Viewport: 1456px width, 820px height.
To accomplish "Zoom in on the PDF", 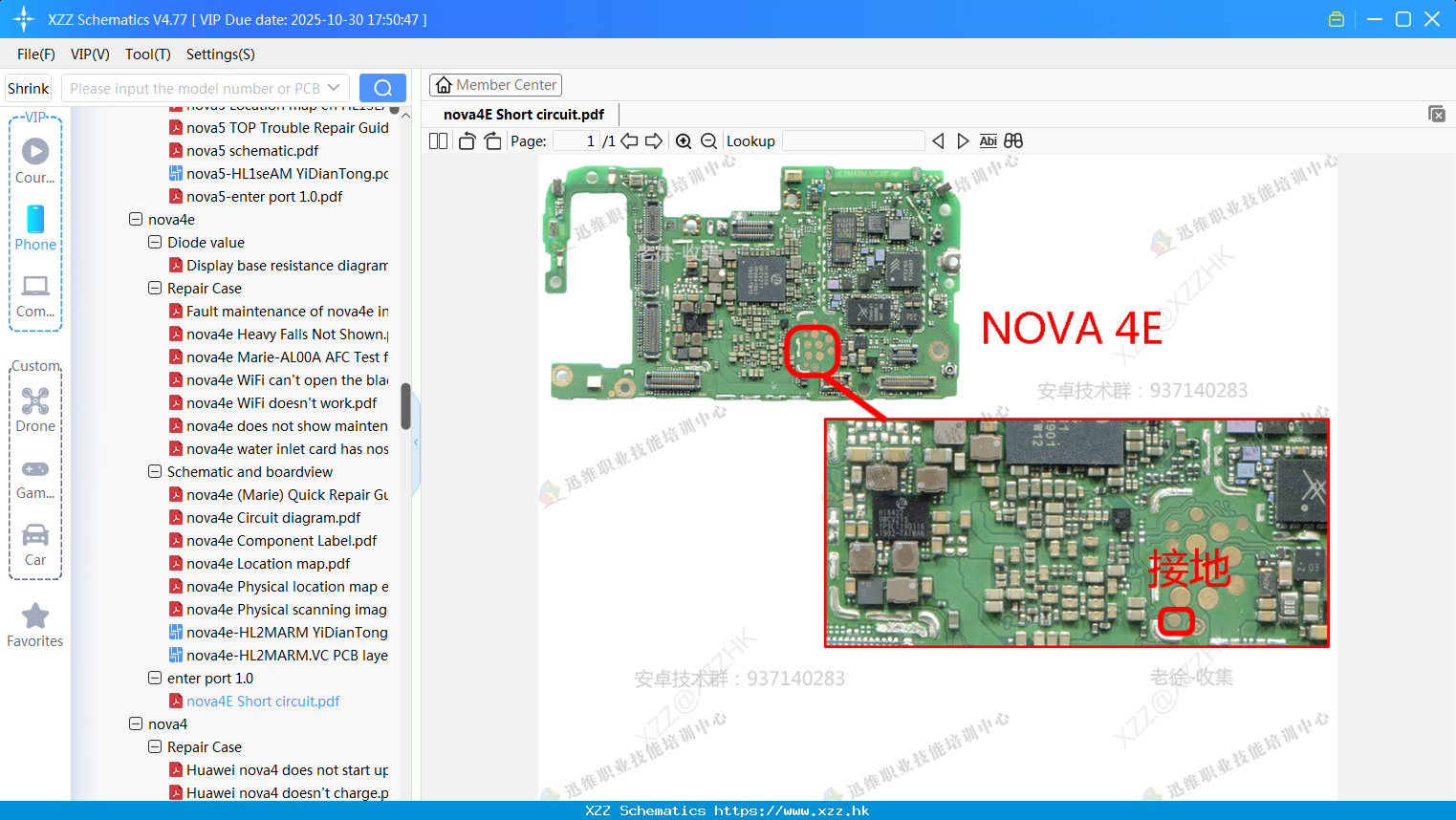I will coord(684,141).
